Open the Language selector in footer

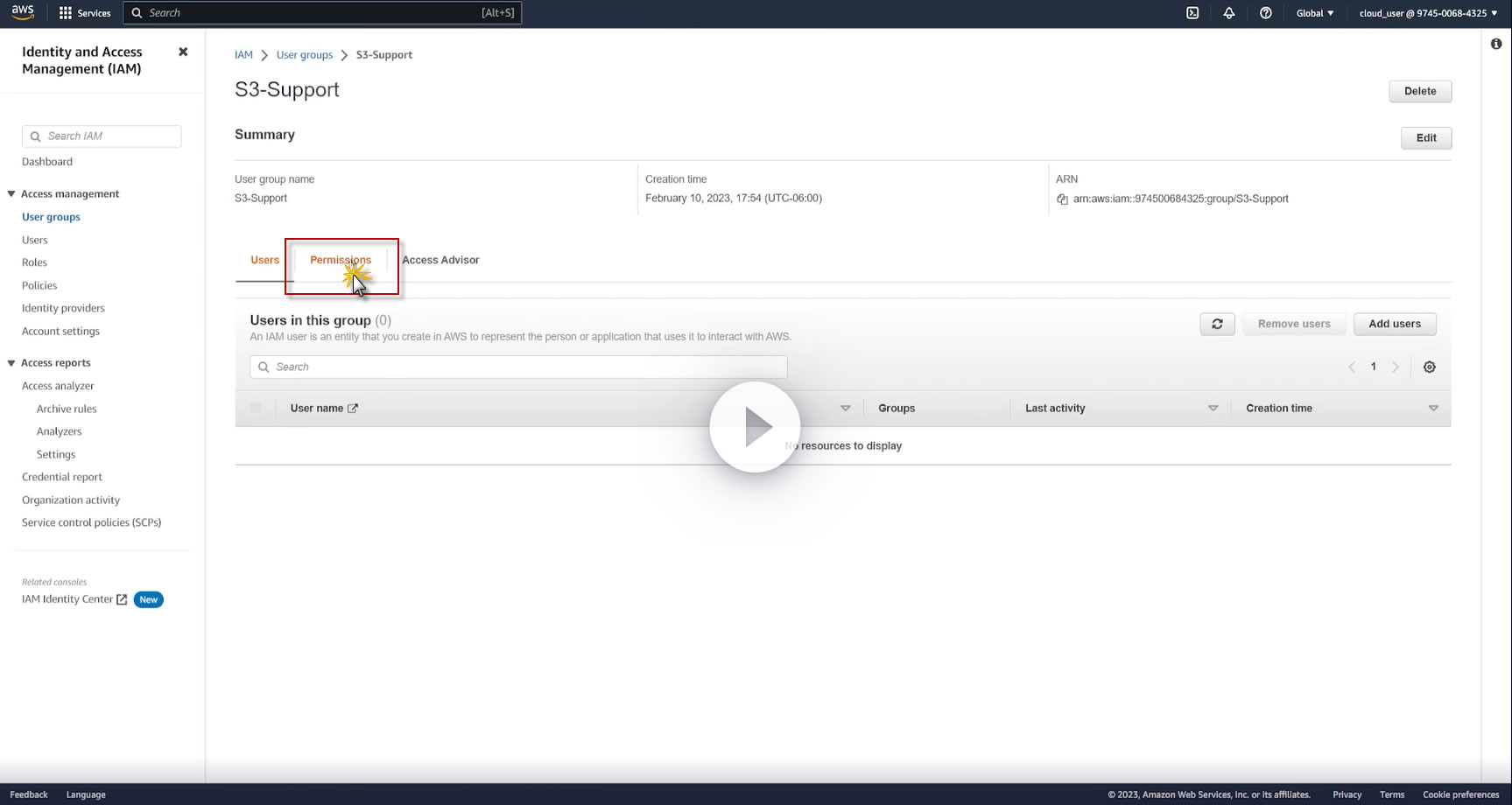pyautogui.click(x=86, y=794)
